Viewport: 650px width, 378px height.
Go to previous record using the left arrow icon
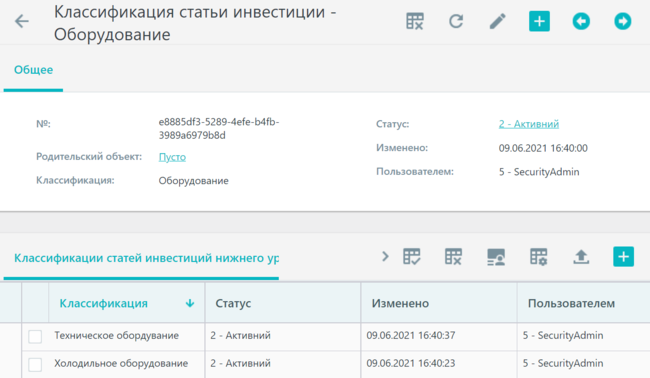tap(581, 21)
